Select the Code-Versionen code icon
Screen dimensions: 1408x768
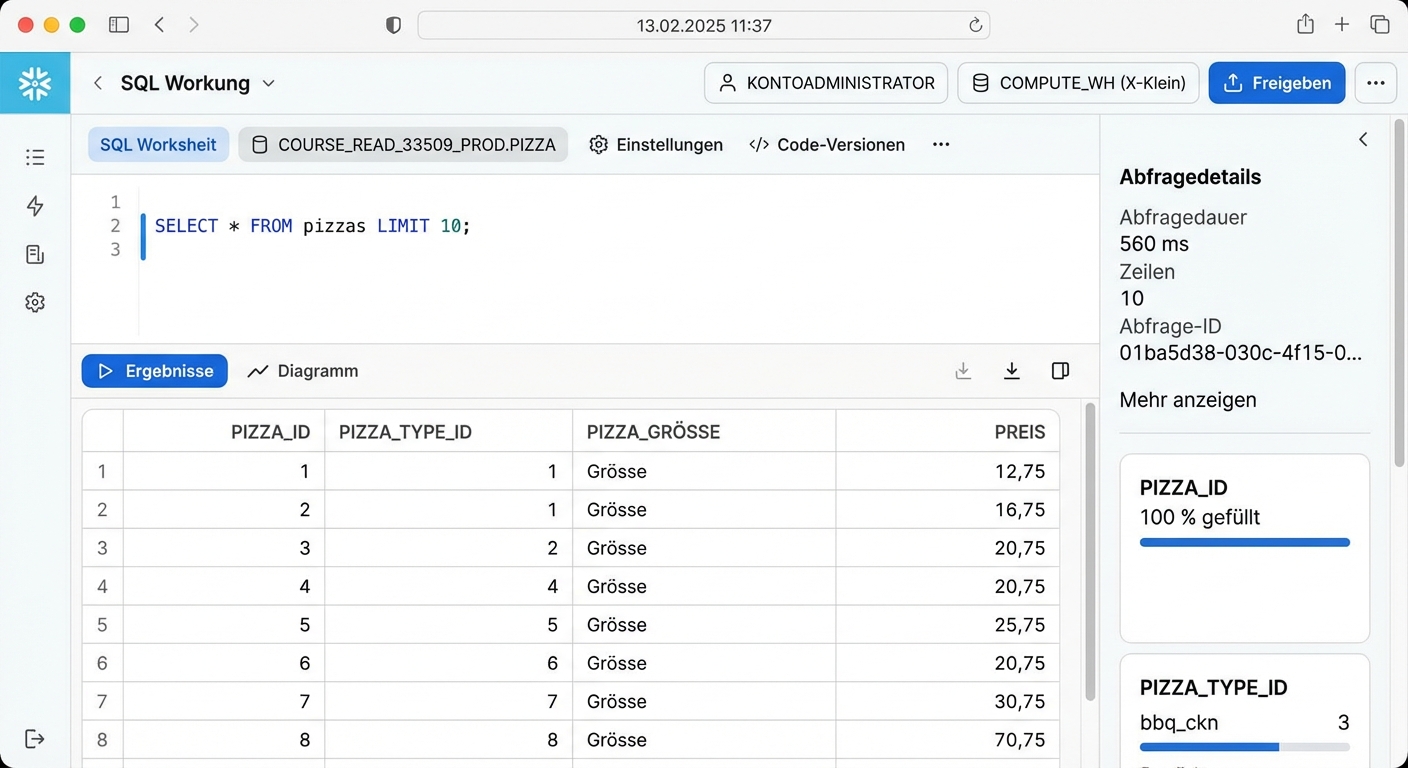pos(759,145)
